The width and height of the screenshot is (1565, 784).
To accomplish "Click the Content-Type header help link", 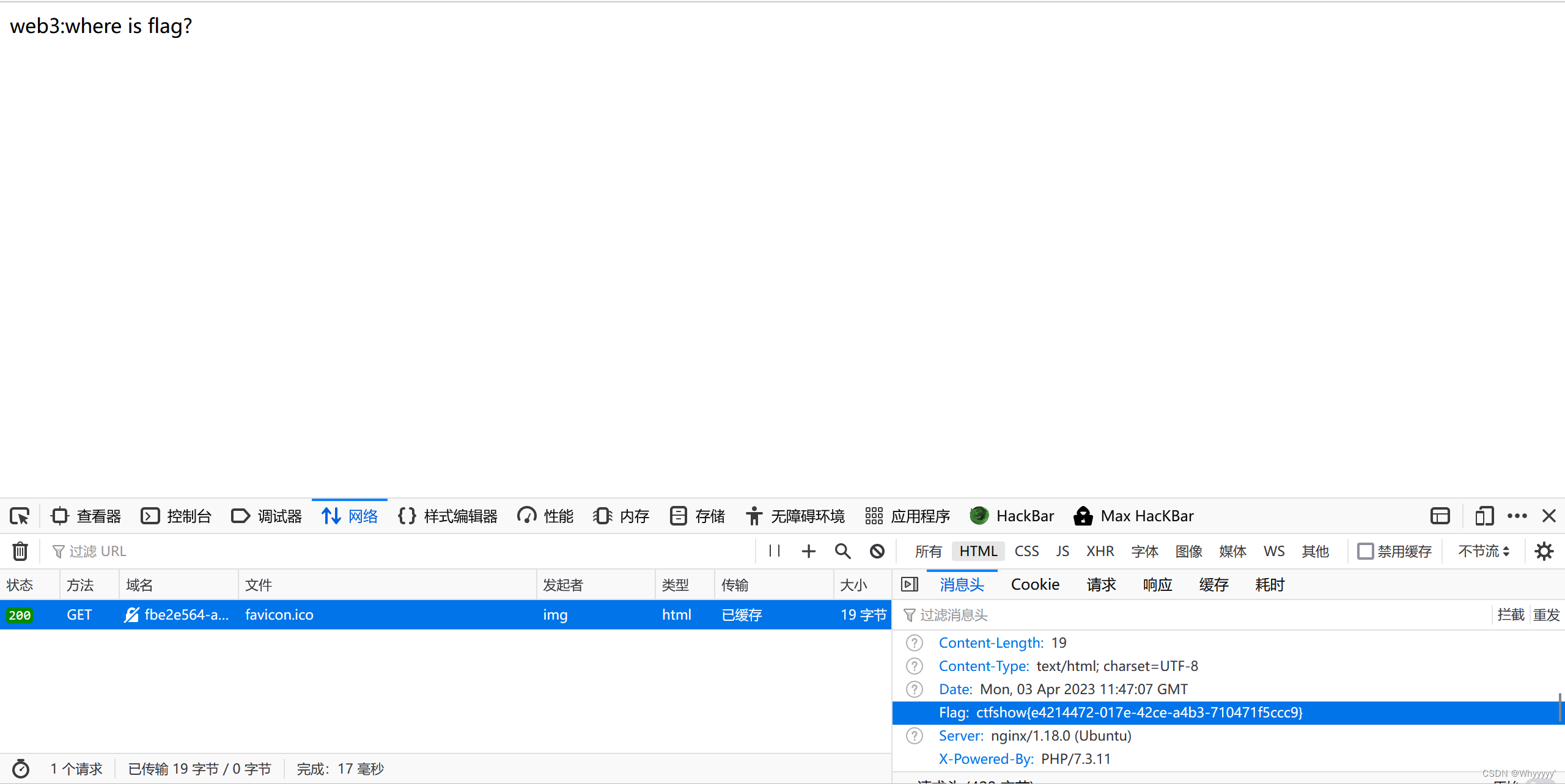I will (x=914, y=666).
